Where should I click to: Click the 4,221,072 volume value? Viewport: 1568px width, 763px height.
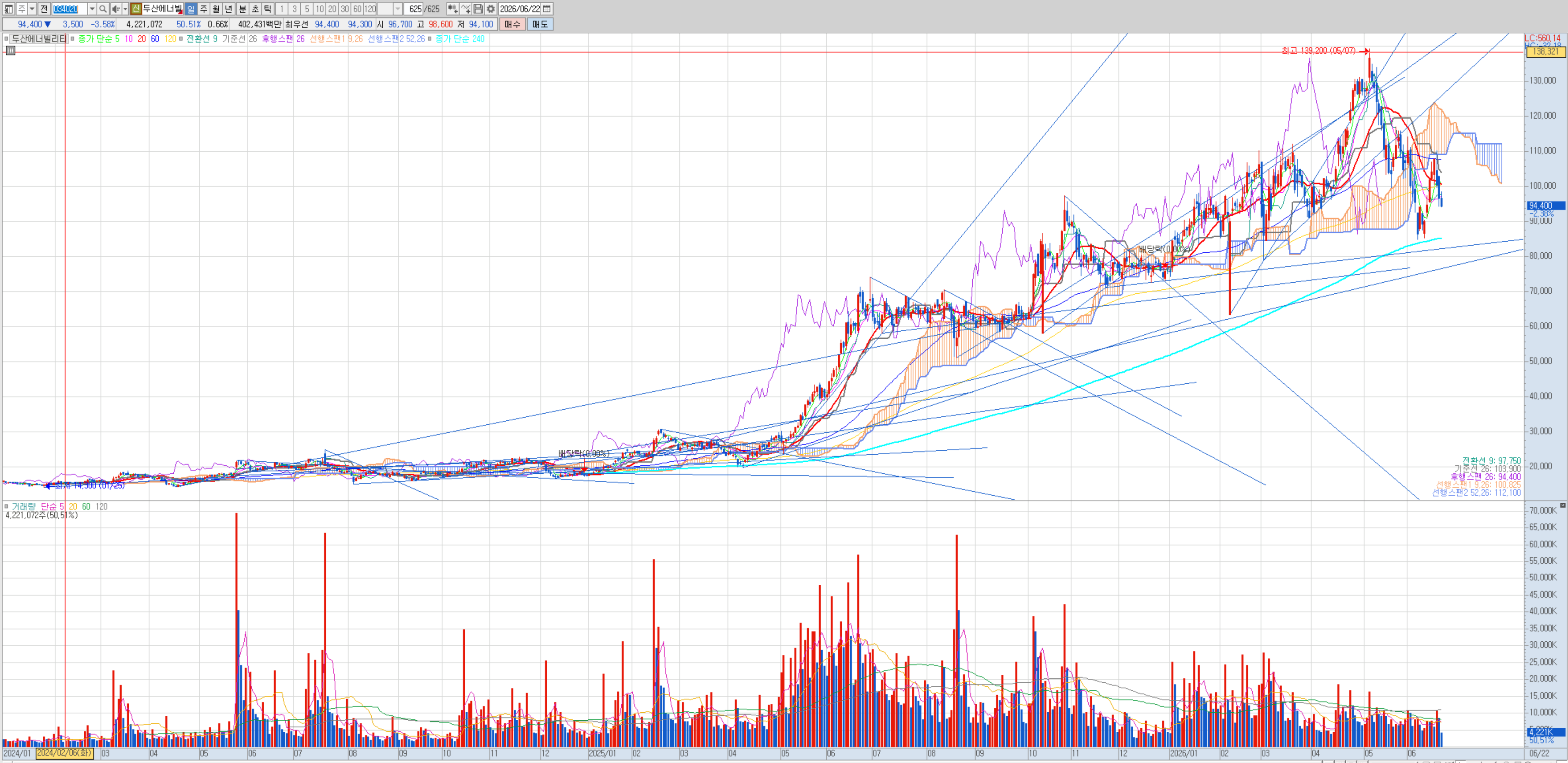click(x=144, y=24)
